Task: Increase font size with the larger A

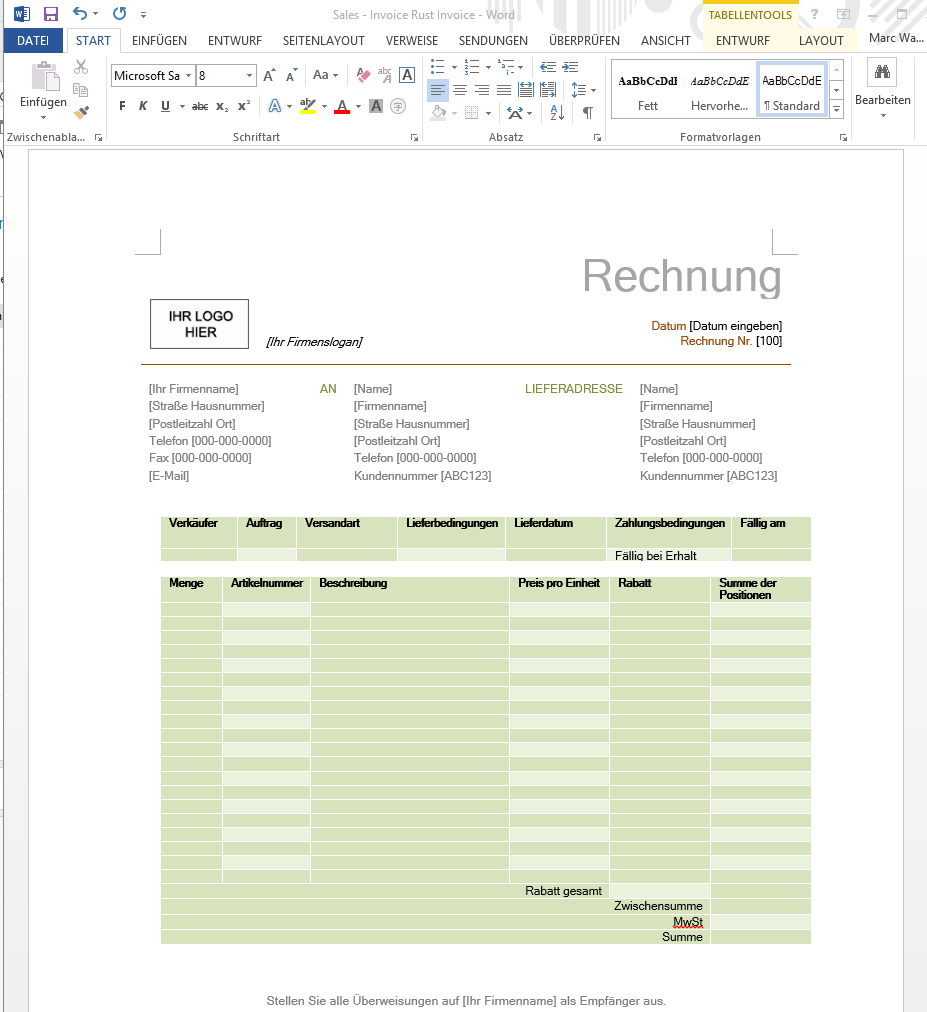Action: (x=270, y=76)
